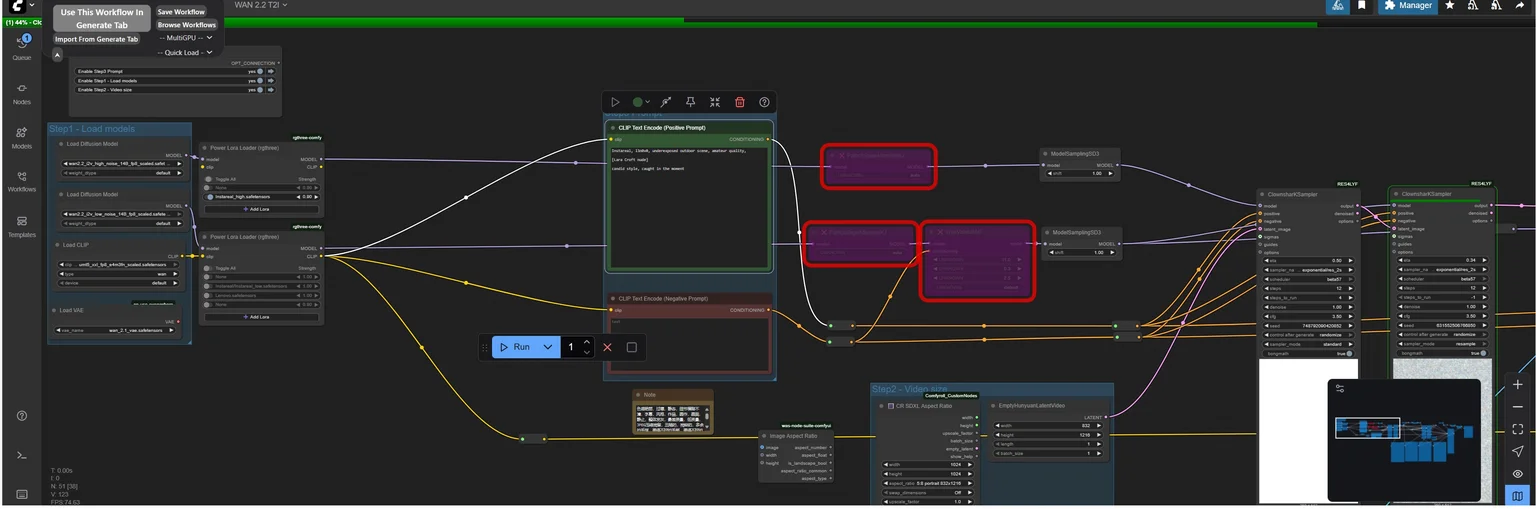This screenshot has height=509, width=1536.
Task: Open the Manager button
Action: click(1407, 5)
